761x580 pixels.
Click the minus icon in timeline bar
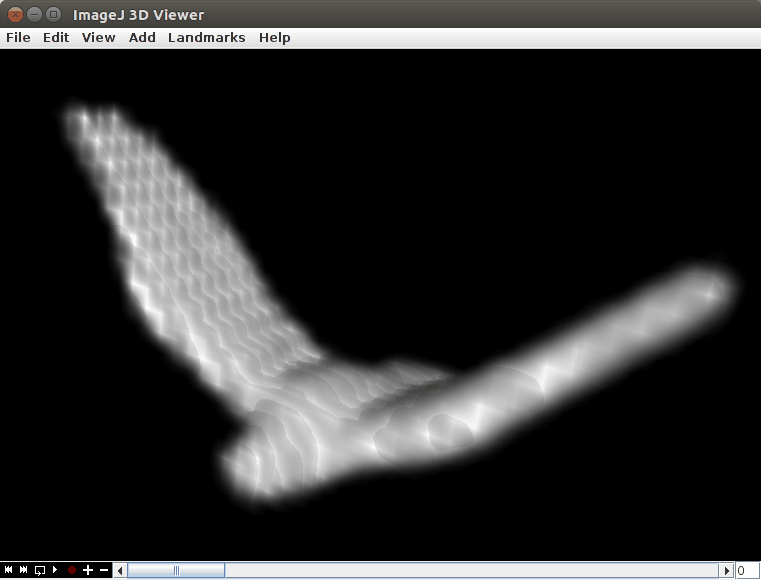pyautogui.click(x=104, y=570)
